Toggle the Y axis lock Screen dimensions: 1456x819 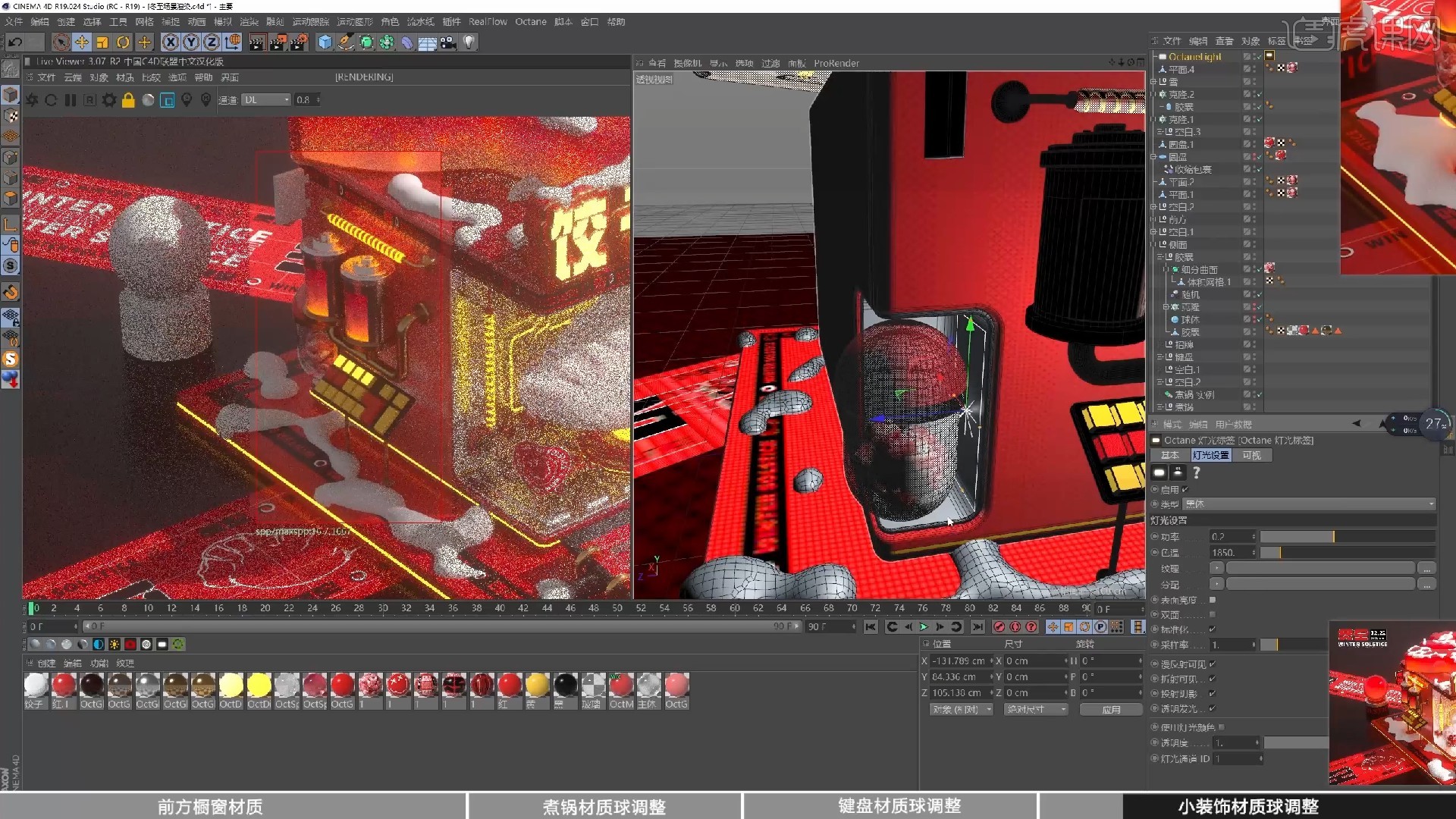[x=191, y=42]
